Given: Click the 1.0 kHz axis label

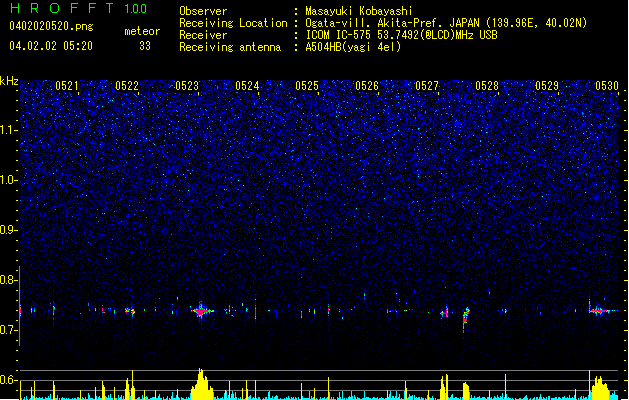Looking at the screenshot, I should click(8, 180).
